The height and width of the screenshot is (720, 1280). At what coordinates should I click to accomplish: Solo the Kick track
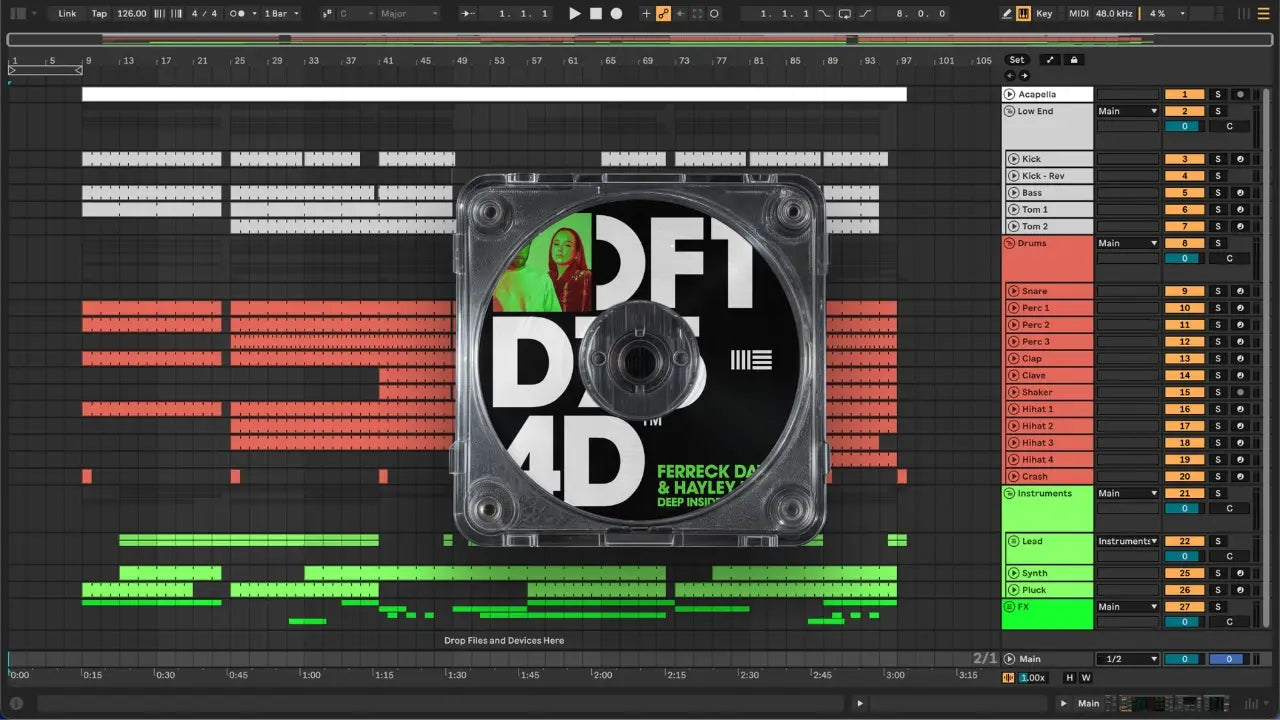click(x=1218, y=159)
